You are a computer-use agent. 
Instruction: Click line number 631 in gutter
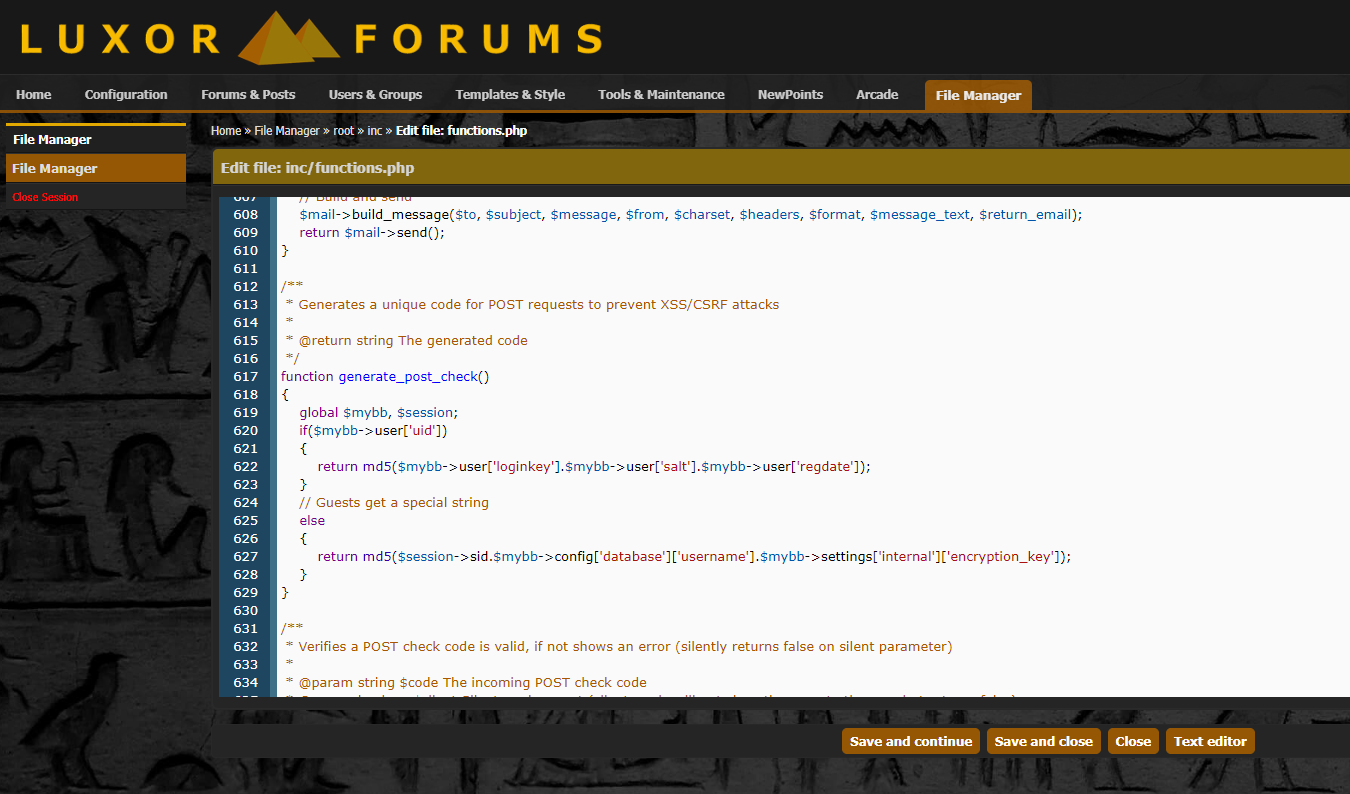[x=245, y=629]
